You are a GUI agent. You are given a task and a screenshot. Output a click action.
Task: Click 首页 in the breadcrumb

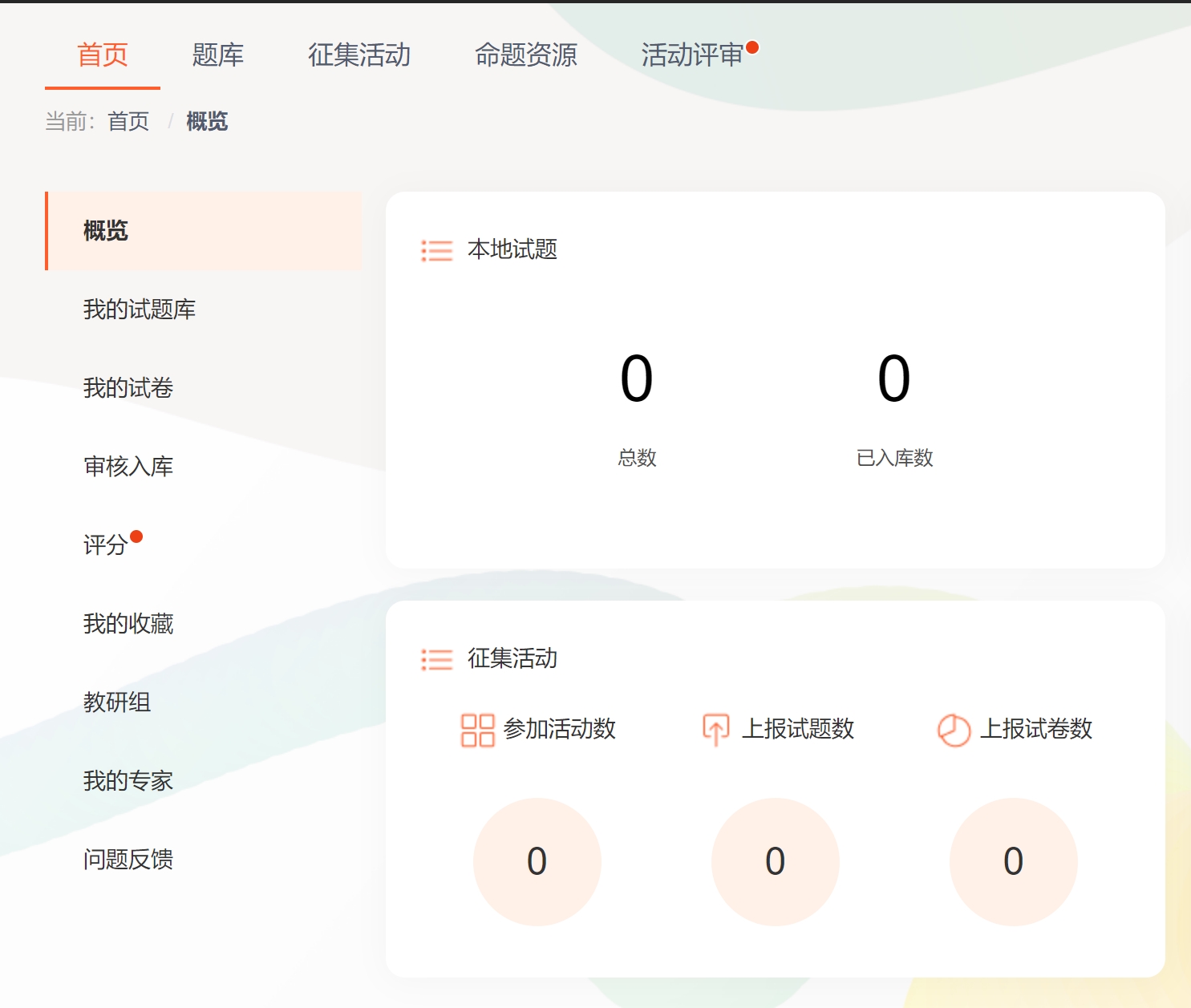pyautogui.click(x=128, y=121)
